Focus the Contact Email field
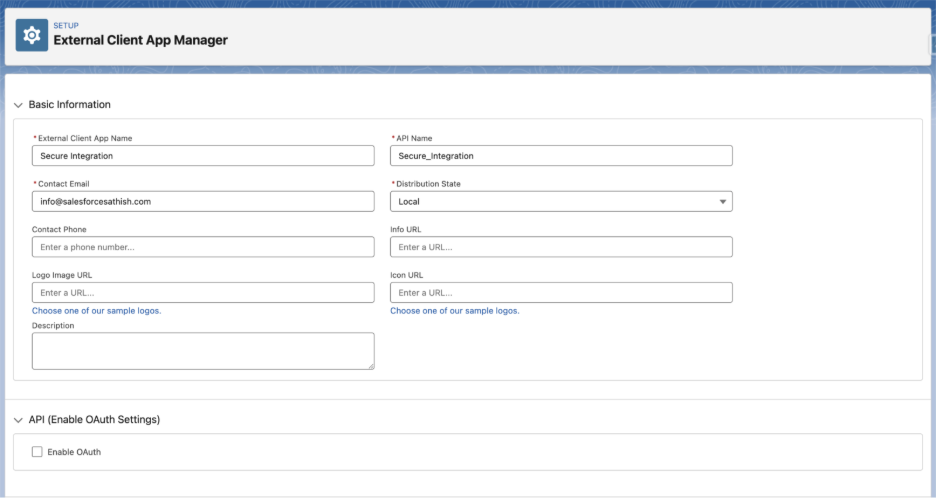This screenshot has width=936, height=498. pos(203,201)
